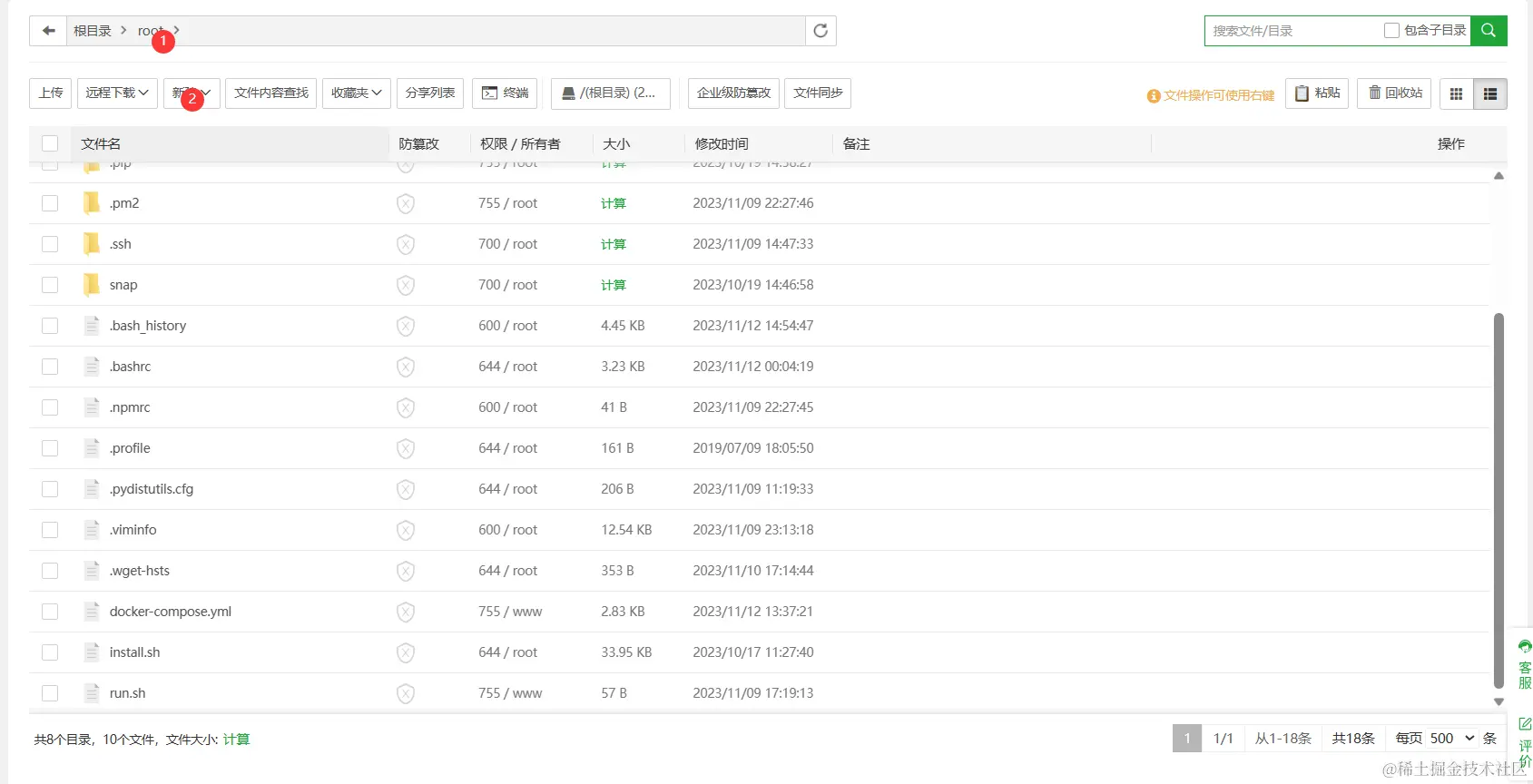Click the file icon of .pydistutils.cfg
1533x784 pixels.
[x=92, y=489]
